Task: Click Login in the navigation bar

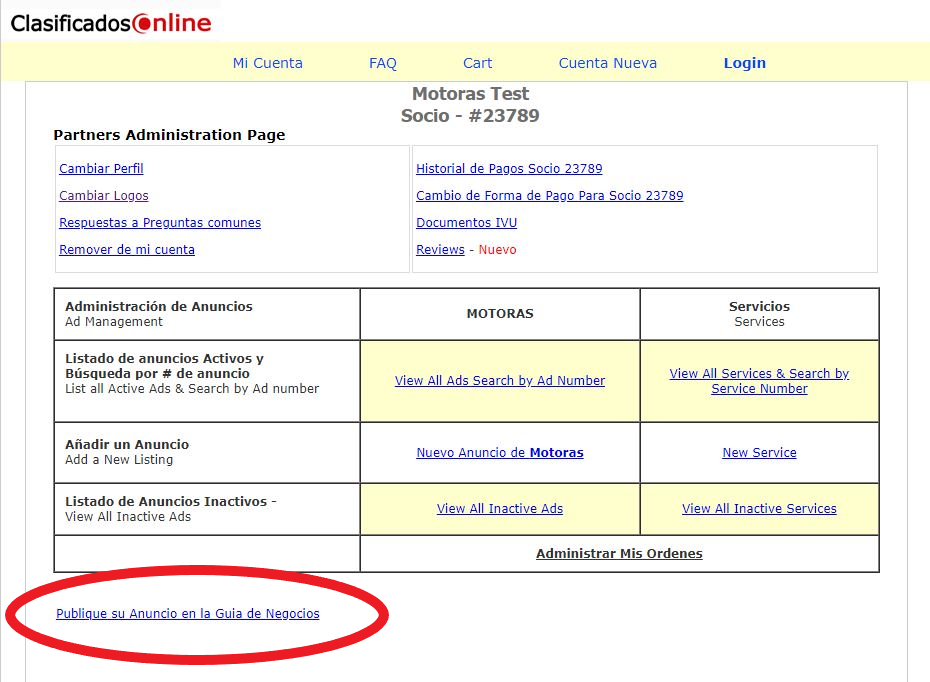Action: click(744, 63)
